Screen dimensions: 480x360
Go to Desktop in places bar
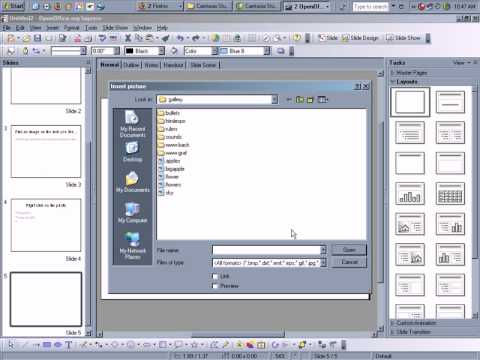[x=132, y=152]
